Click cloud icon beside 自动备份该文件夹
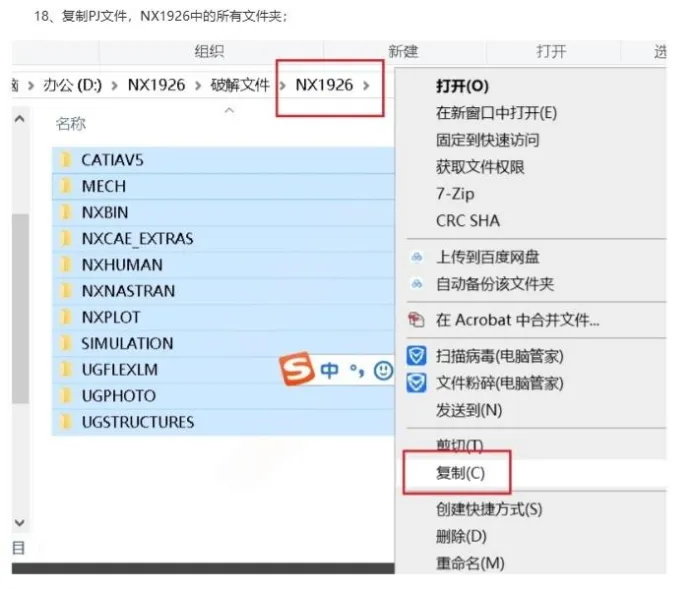Image resolution: width=692 pixels, height=590 pixels. [x=417, y=284]
